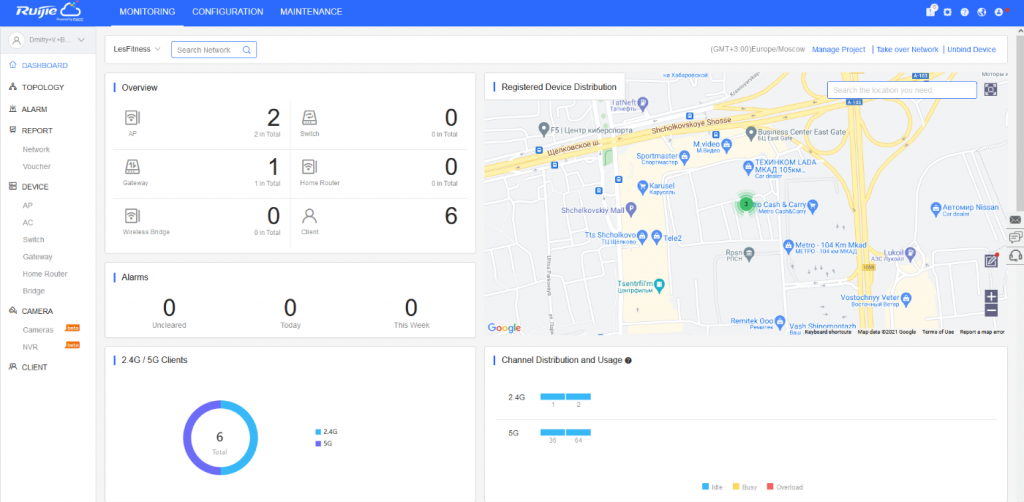Click the Manage Project link
This screenshot has height=502, width=1024.
pos(838,49)
